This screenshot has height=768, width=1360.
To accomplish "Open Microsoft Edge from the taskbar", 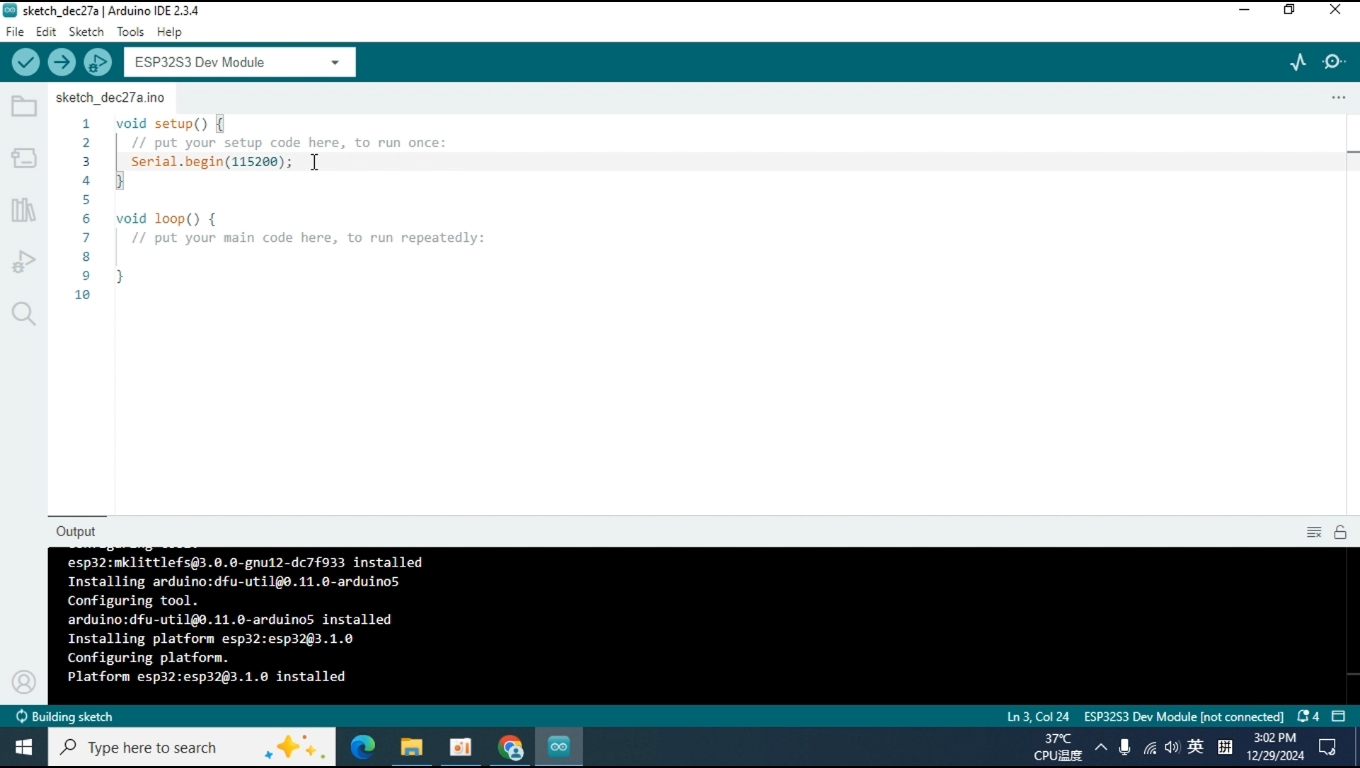I will (x=363, y=747).
